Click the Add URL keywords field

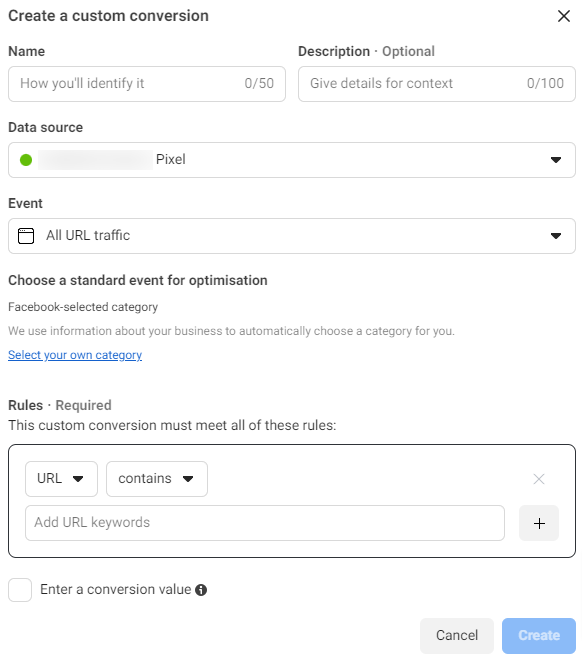click(265, 523)
